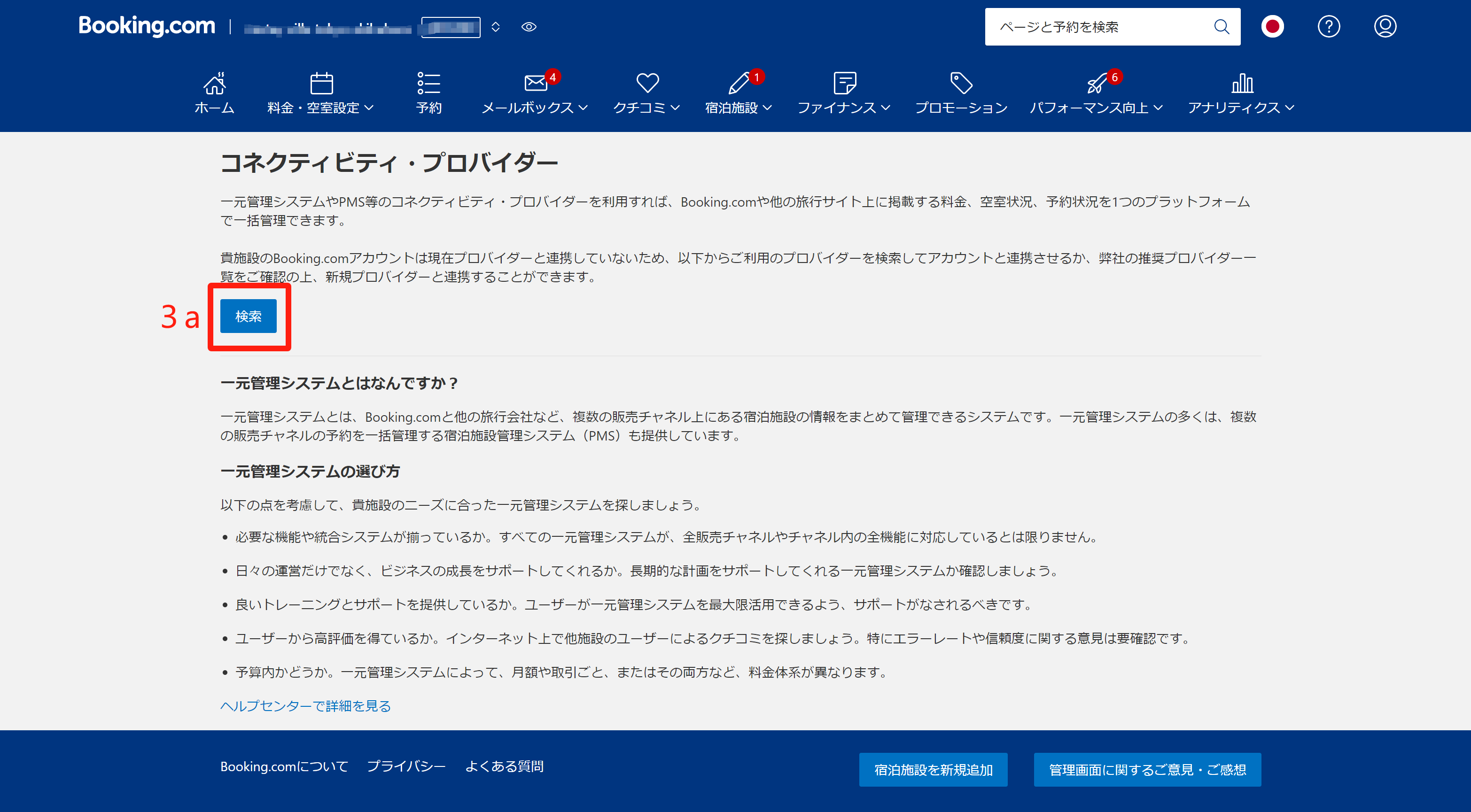The width and height of the screenshot is (1471, 812).
Task: Open the Japan flag language selector
Action: [x=1272, y=27]
